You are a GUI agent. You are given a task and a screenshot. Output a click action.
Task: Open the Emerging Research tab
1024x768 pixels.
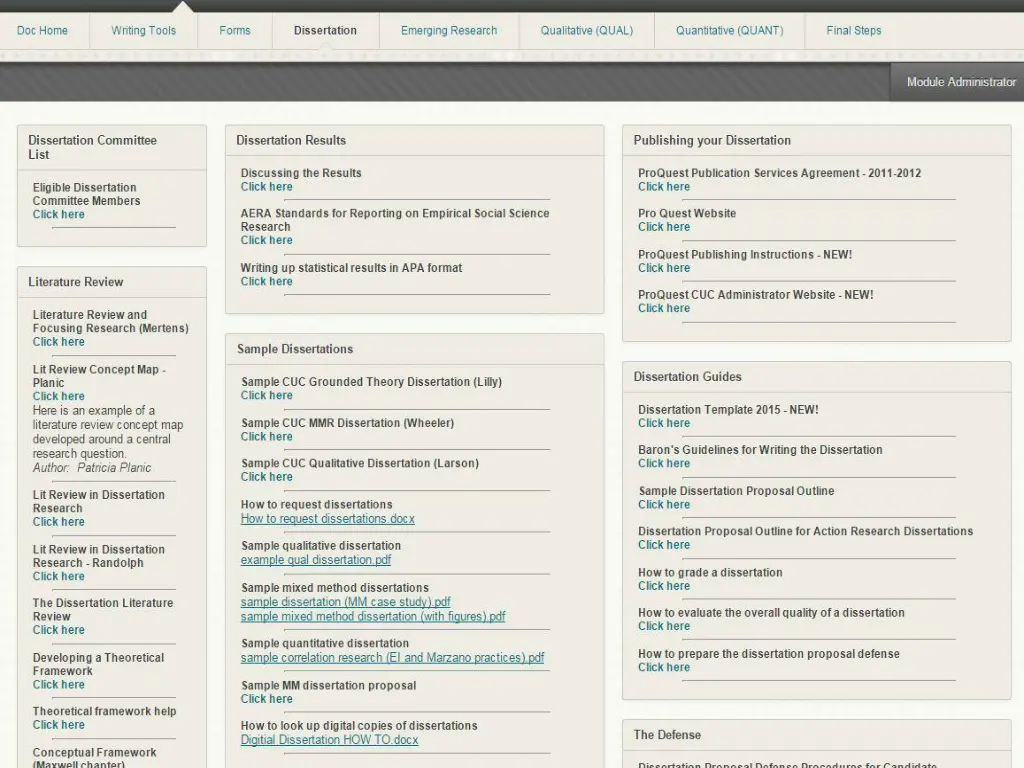(x=449, y=31)
